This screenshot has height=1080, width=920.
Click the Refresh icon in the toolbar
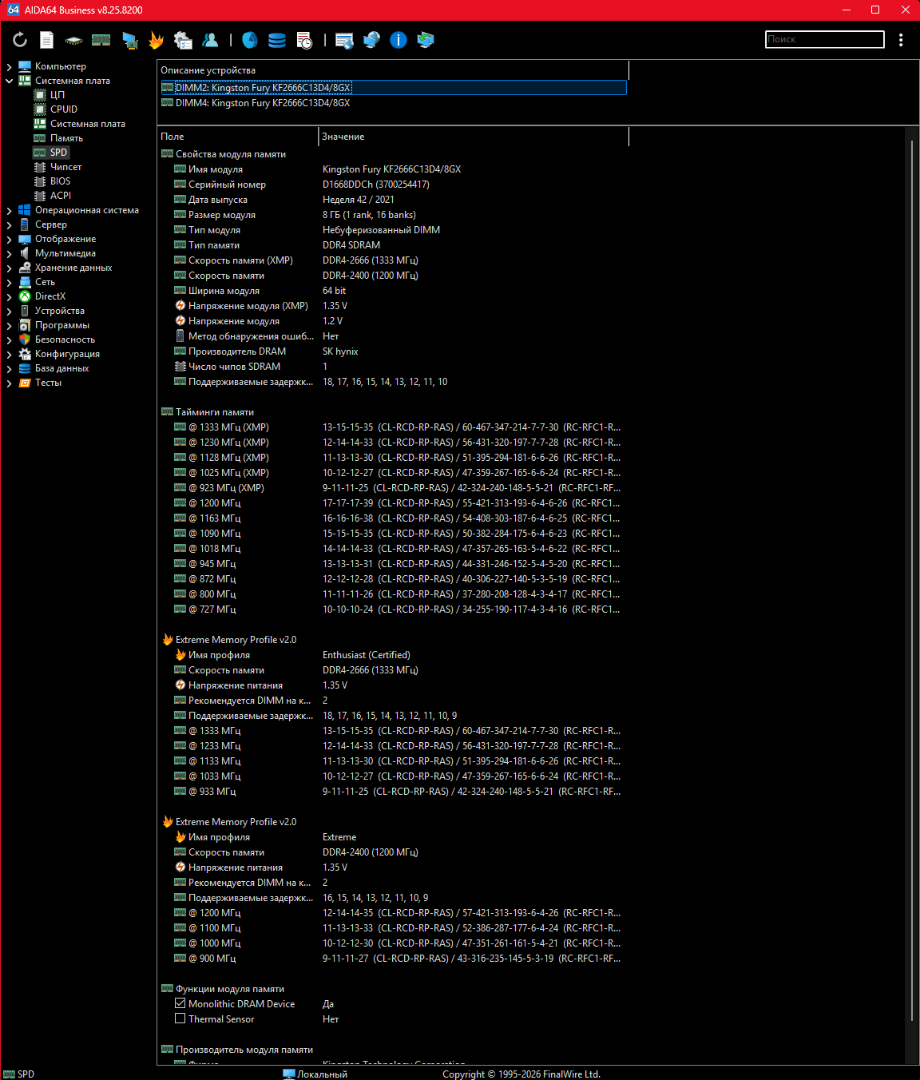click(20, 40)
